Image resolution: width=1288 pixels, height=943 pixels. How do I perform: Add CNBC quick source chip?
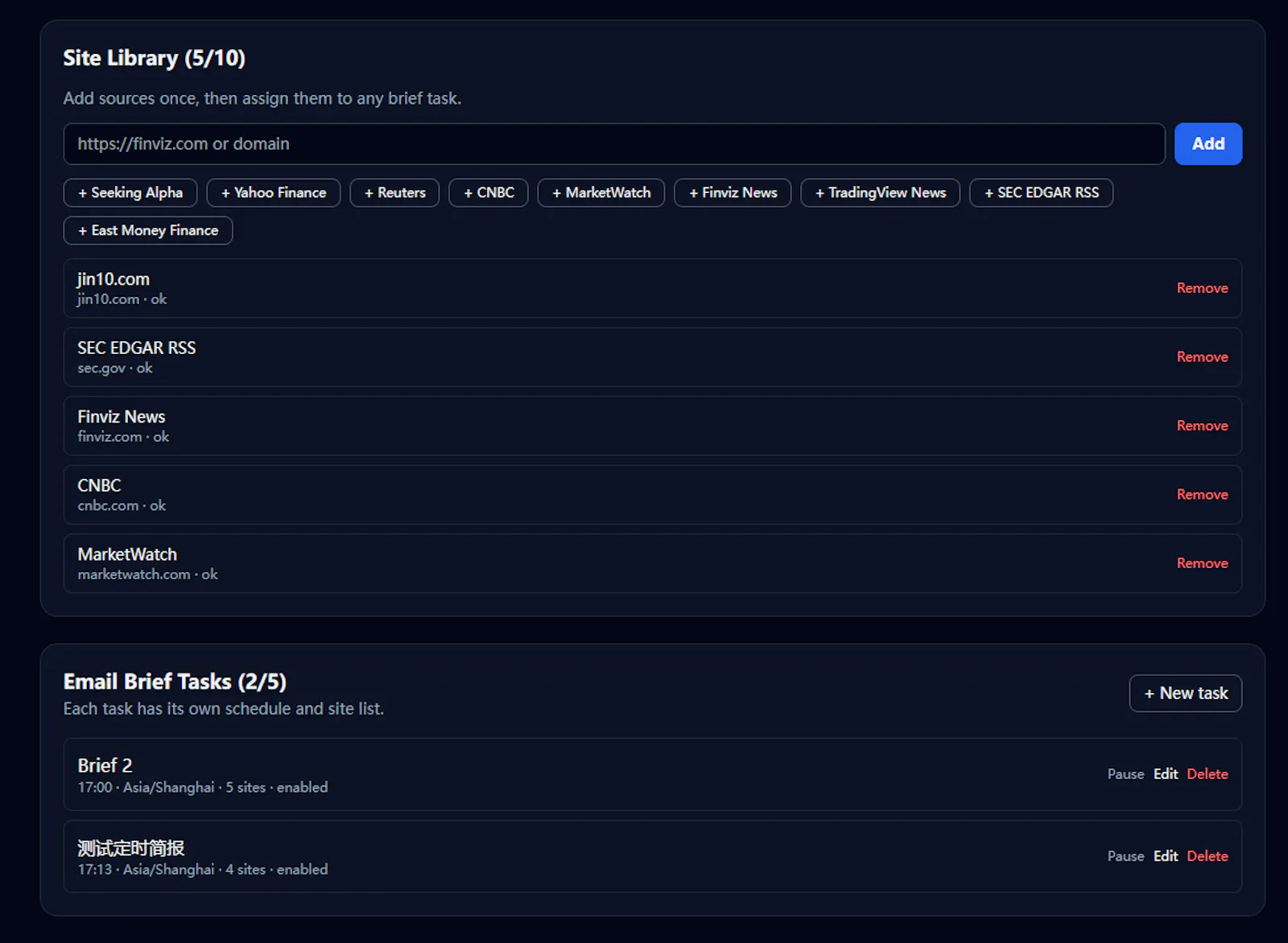[489, 192]
